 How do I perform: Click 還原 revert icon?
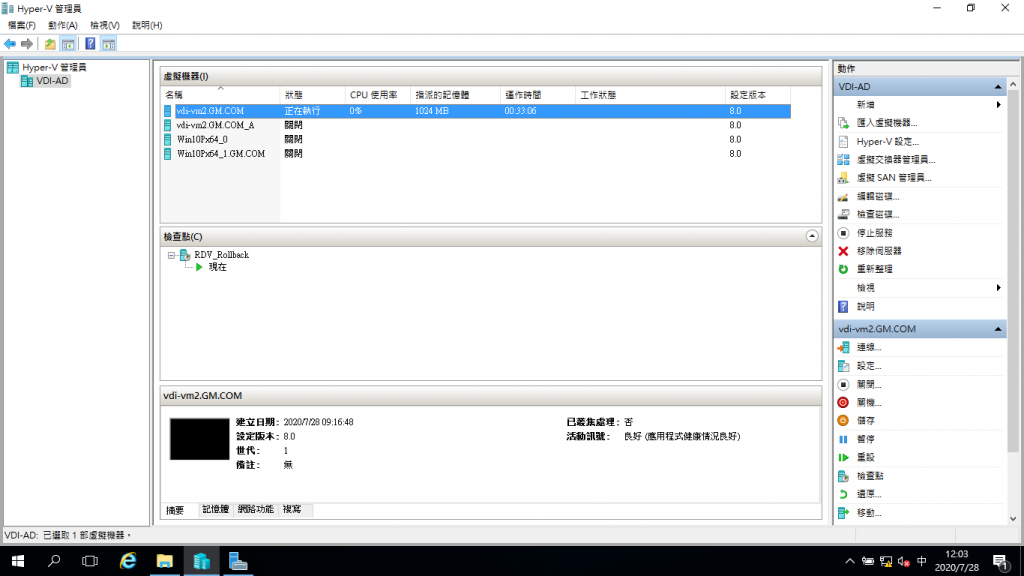pyautogui.click(x=843, y=494)
